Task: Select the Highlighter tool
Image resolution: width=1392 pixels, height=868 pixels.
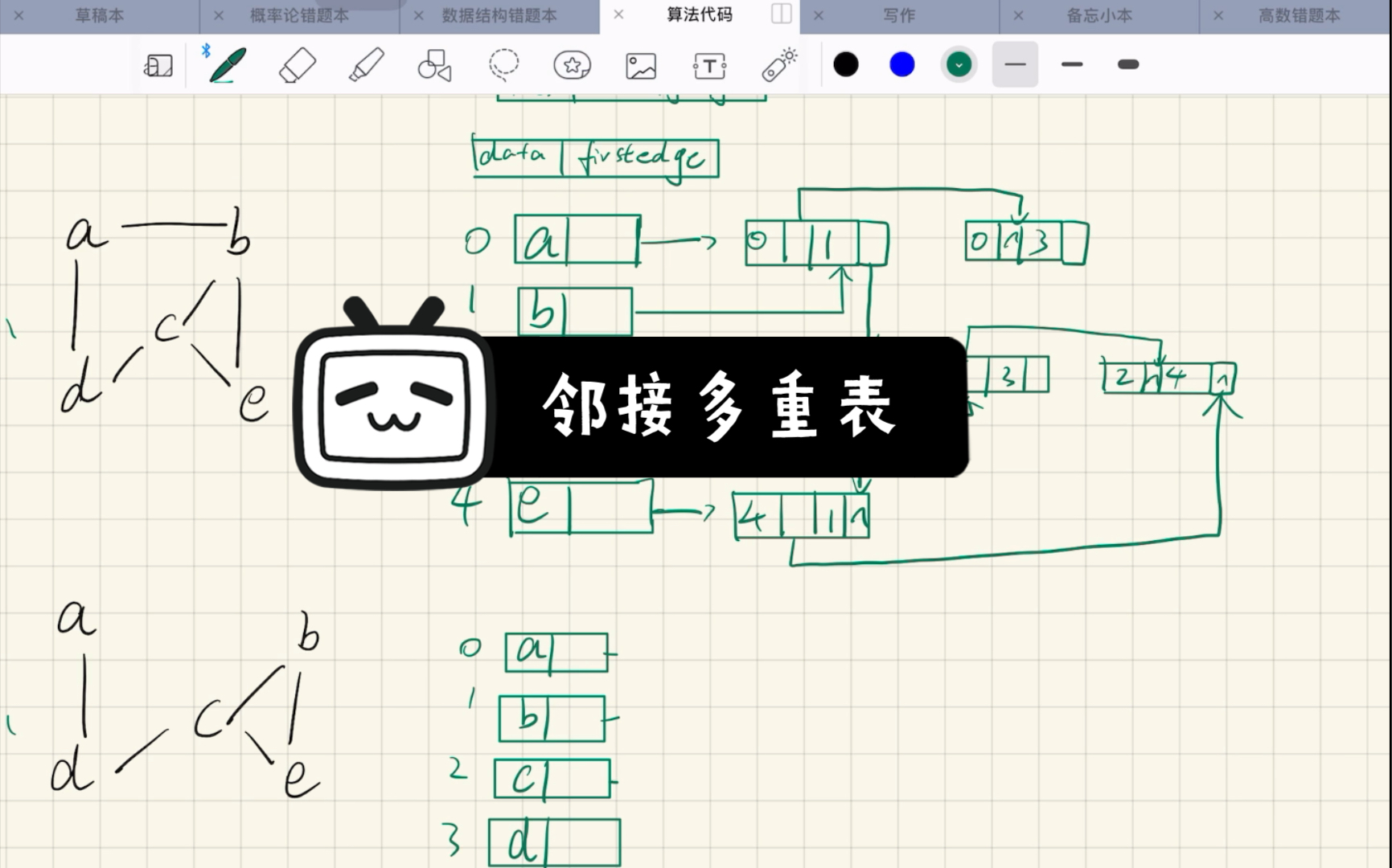Action: point(367,65)
